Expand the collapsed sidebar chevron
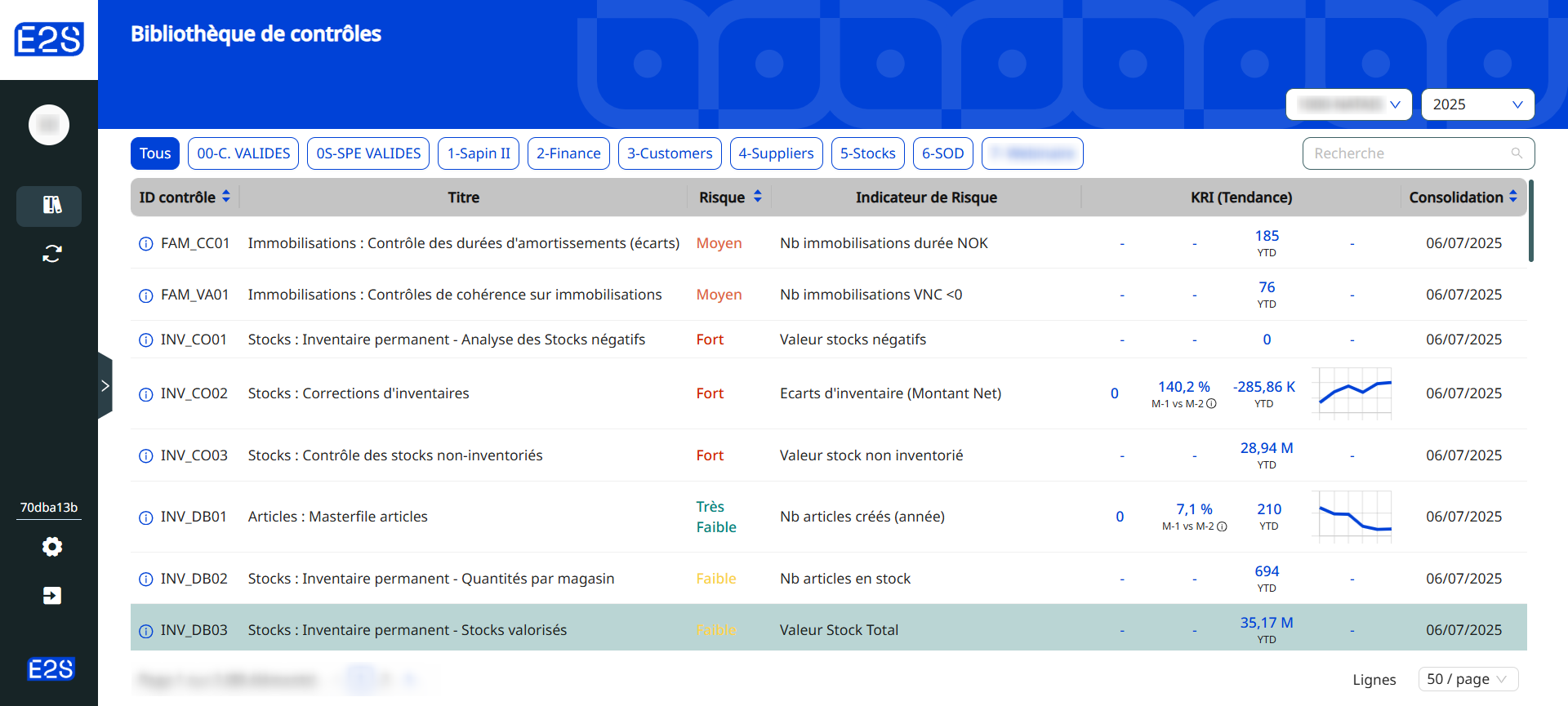 click(x=105, y=386)
